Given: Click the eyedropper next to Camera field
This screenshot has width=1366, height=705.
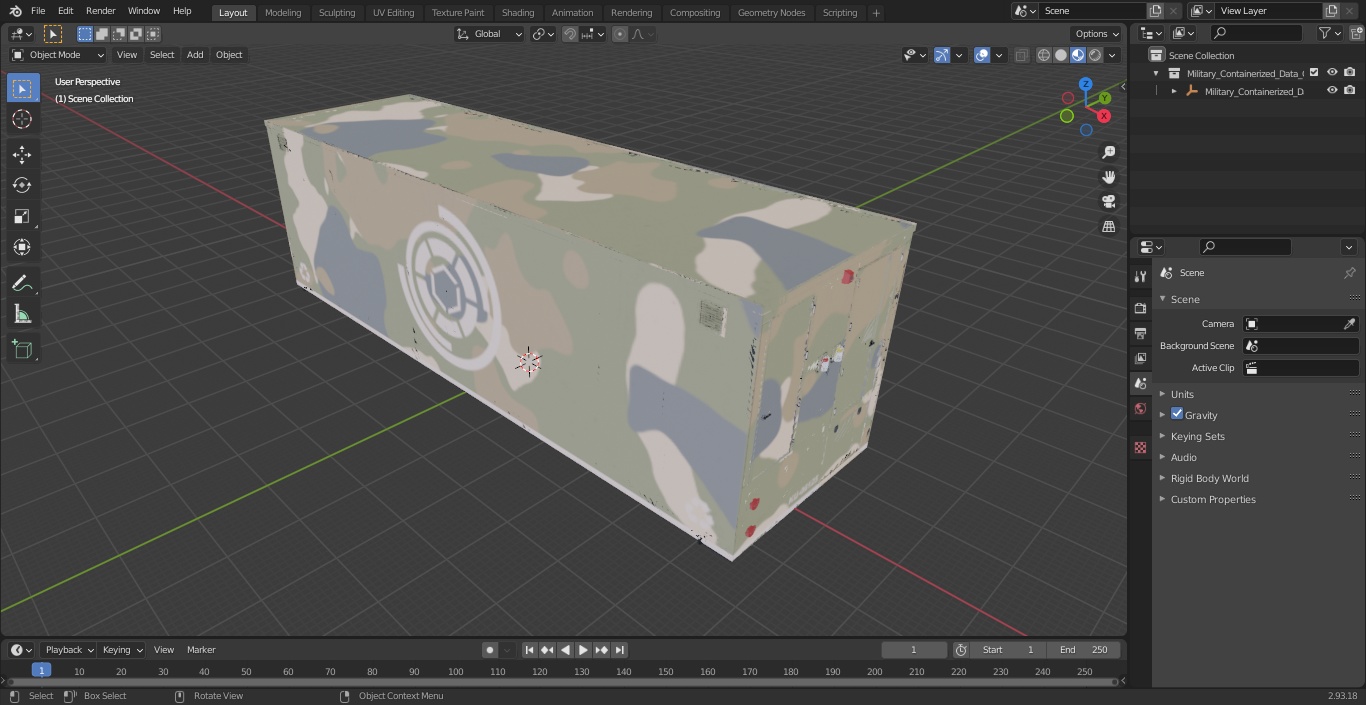Looking at the screenshot, I should [1349, 324].
